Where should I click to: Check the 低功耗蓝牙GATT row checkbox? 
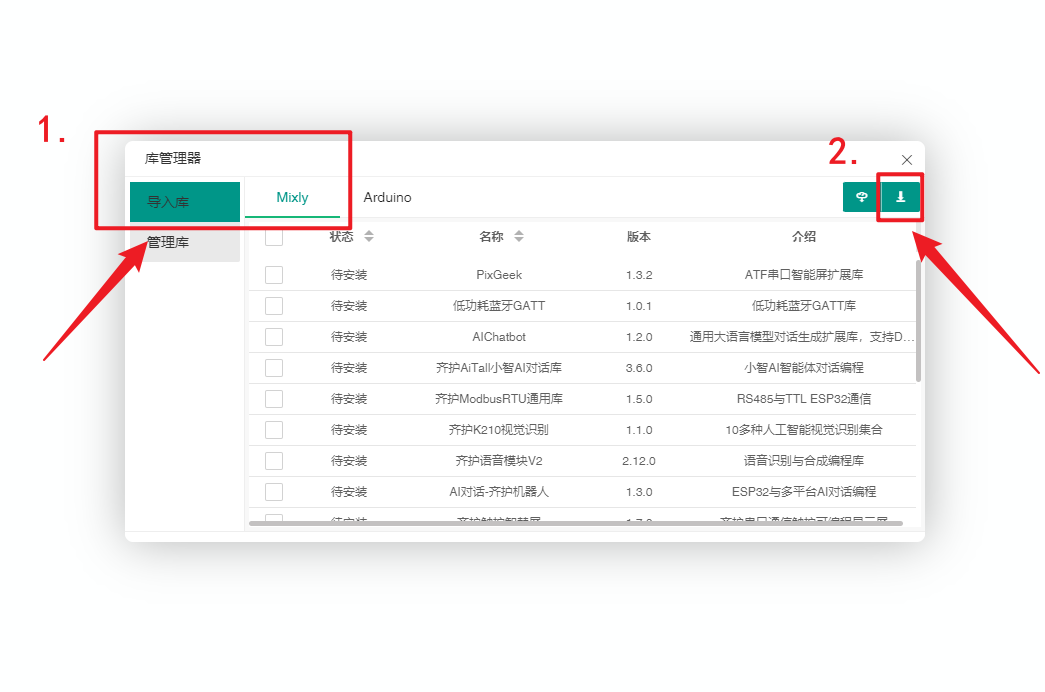[274, 306]
